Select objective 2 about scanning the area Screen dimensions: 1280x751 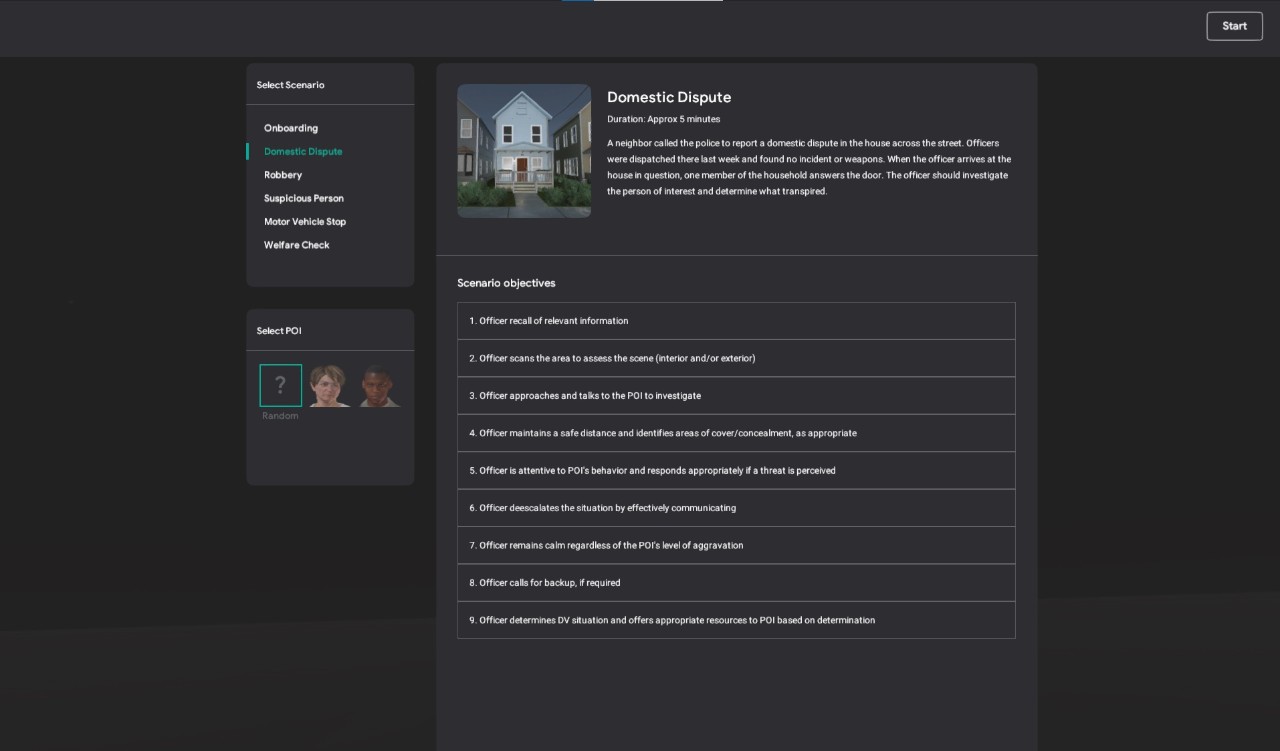(x=736, y=358)
